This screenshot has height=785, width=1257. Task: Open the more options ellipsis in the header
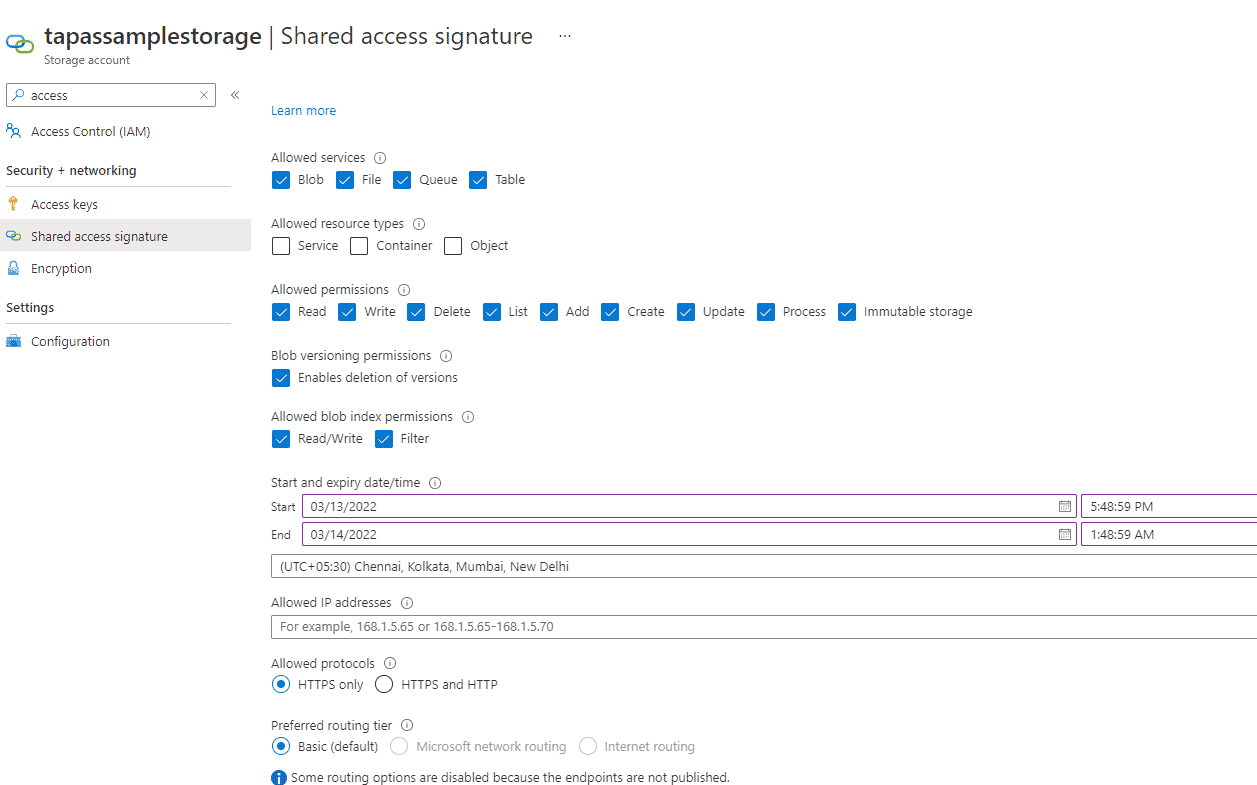point(564,34)
